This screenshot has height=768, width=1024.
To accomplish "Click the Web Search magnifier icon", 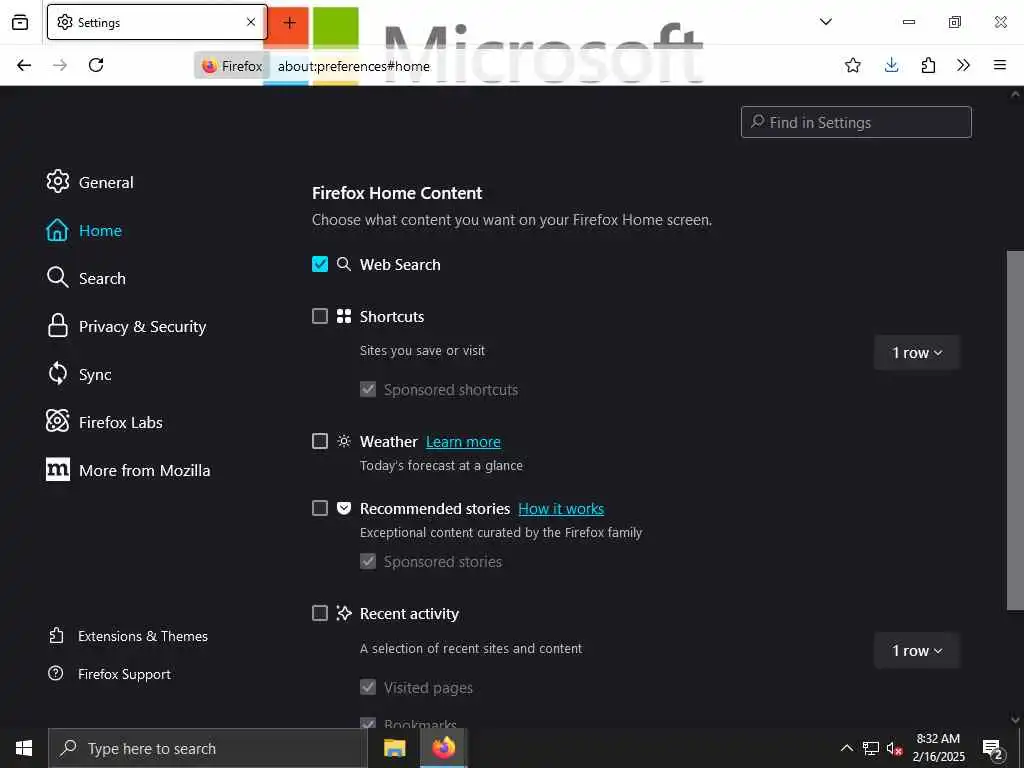I will click(x=344, y=264).
